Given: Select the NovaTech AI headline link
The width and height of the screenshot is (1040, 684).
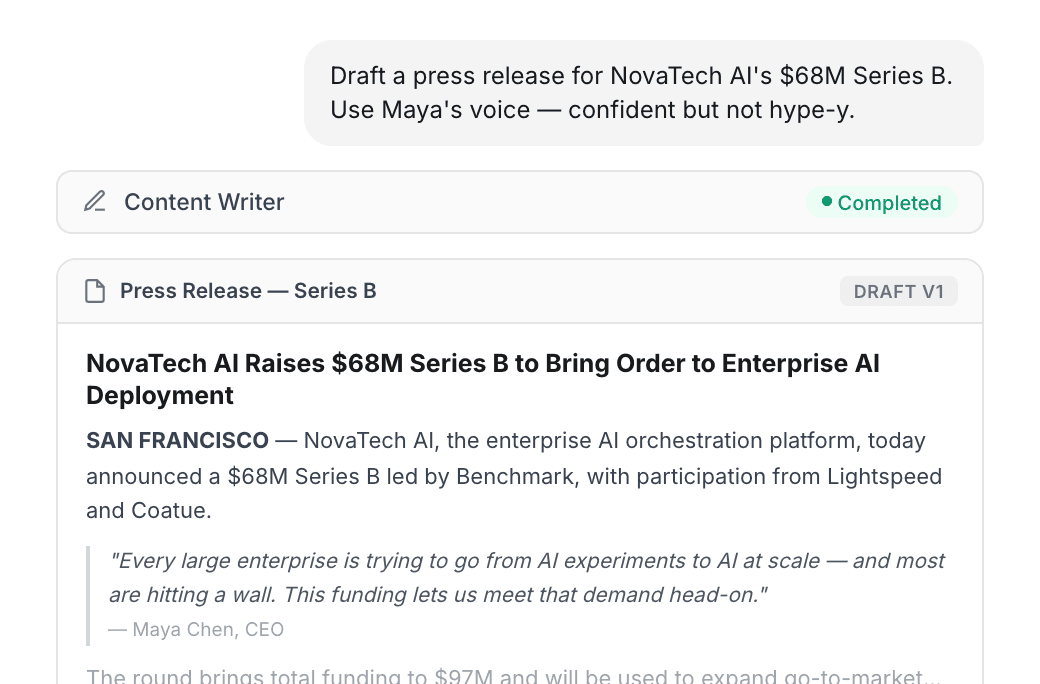Looking at the screenshot, I should tap(483, 379).
